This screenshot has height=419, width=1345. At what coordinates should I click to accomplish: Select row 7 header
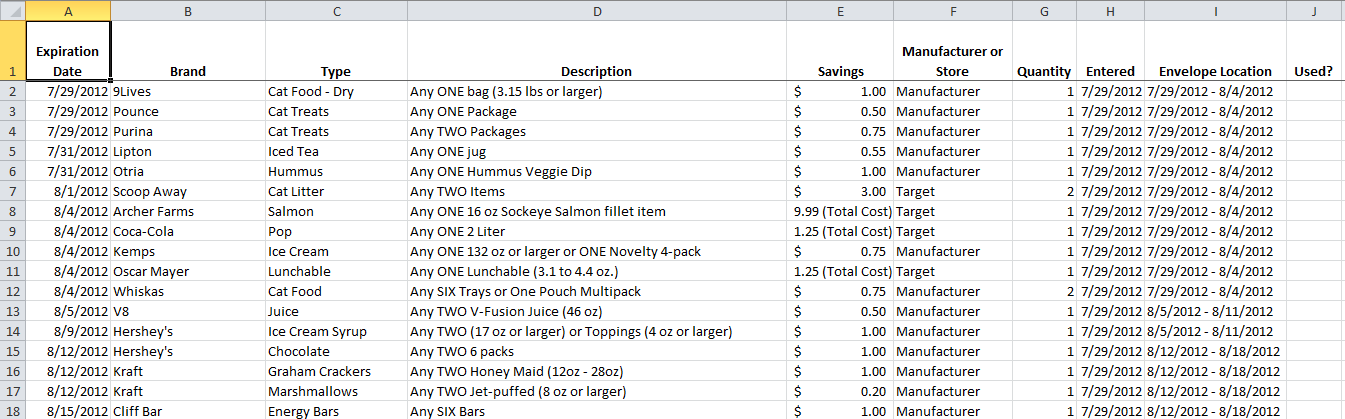pyautogui.click(x=12, y=191)
